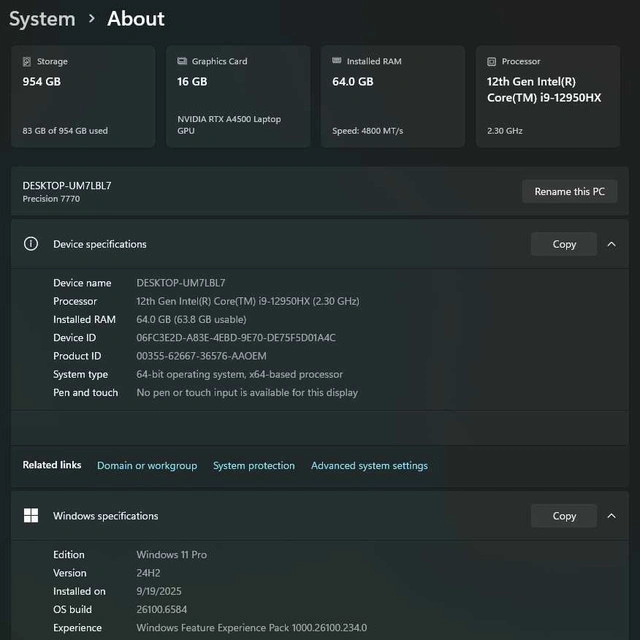Click the Device specifications info icon

31,244
